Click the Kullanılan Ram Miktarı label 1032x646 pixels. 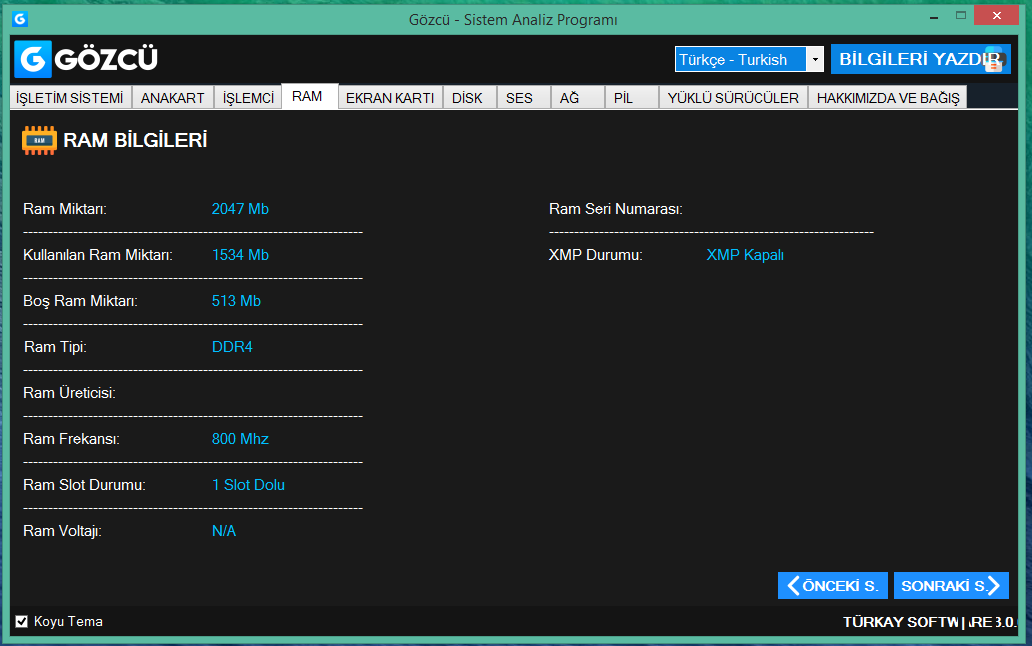(98, 255)
